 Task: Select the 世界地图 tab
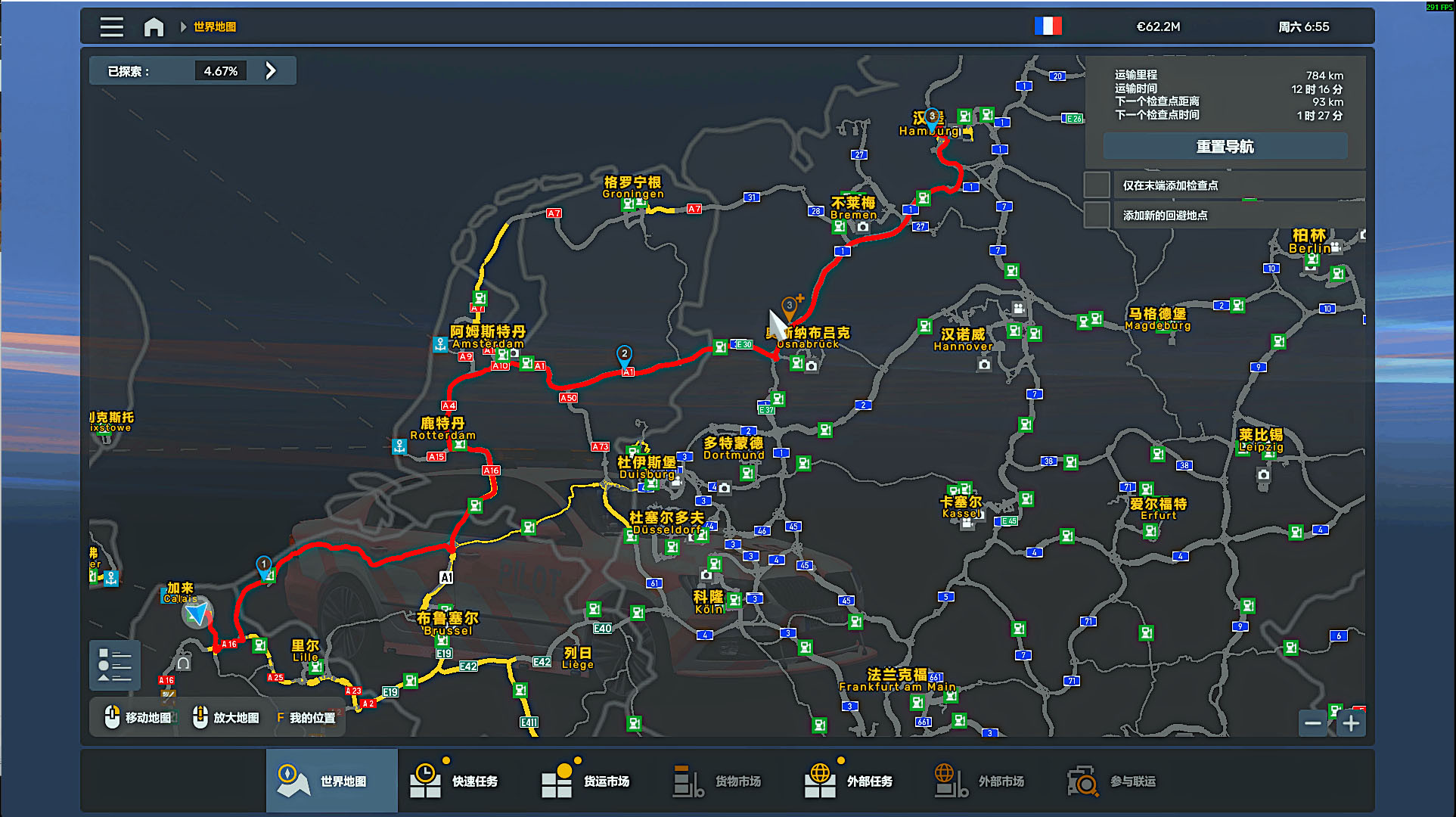tap(331, 781)
